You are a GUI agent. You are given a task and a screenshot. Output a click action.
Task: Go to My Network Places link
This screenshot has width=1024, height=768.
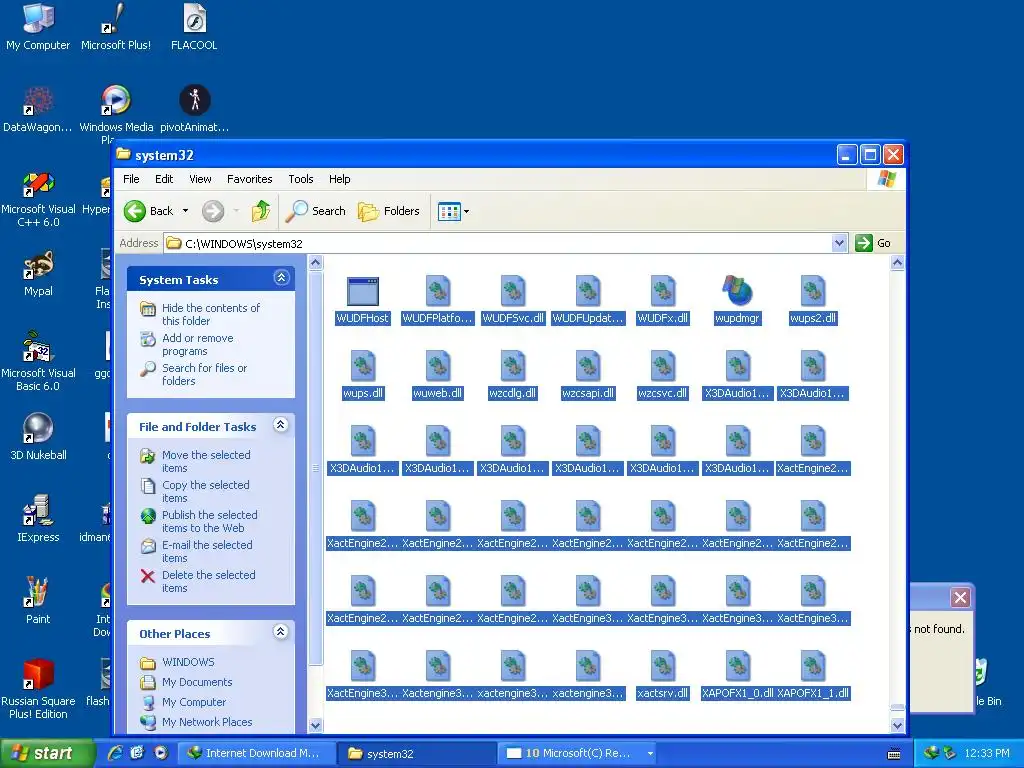(207, 722)
